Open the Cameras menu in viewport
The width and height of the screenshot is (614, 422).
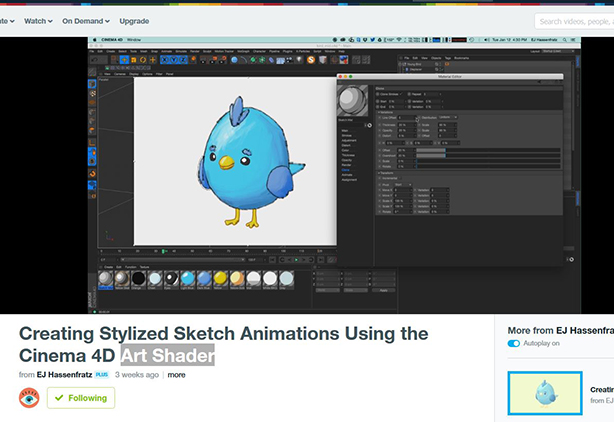pos(120,74)
